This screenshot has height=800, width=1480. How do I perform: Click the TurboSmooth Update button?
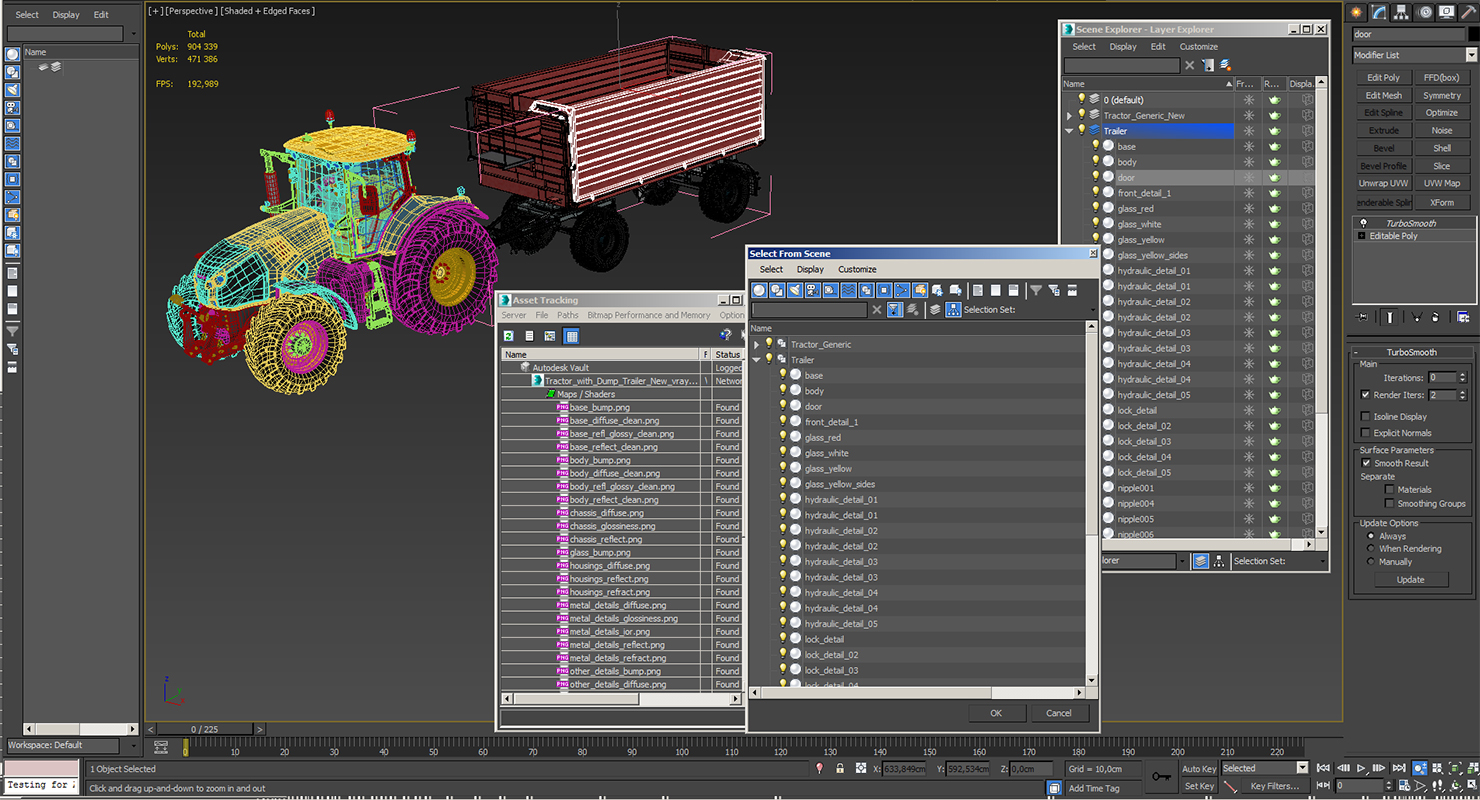[1410, 580]
